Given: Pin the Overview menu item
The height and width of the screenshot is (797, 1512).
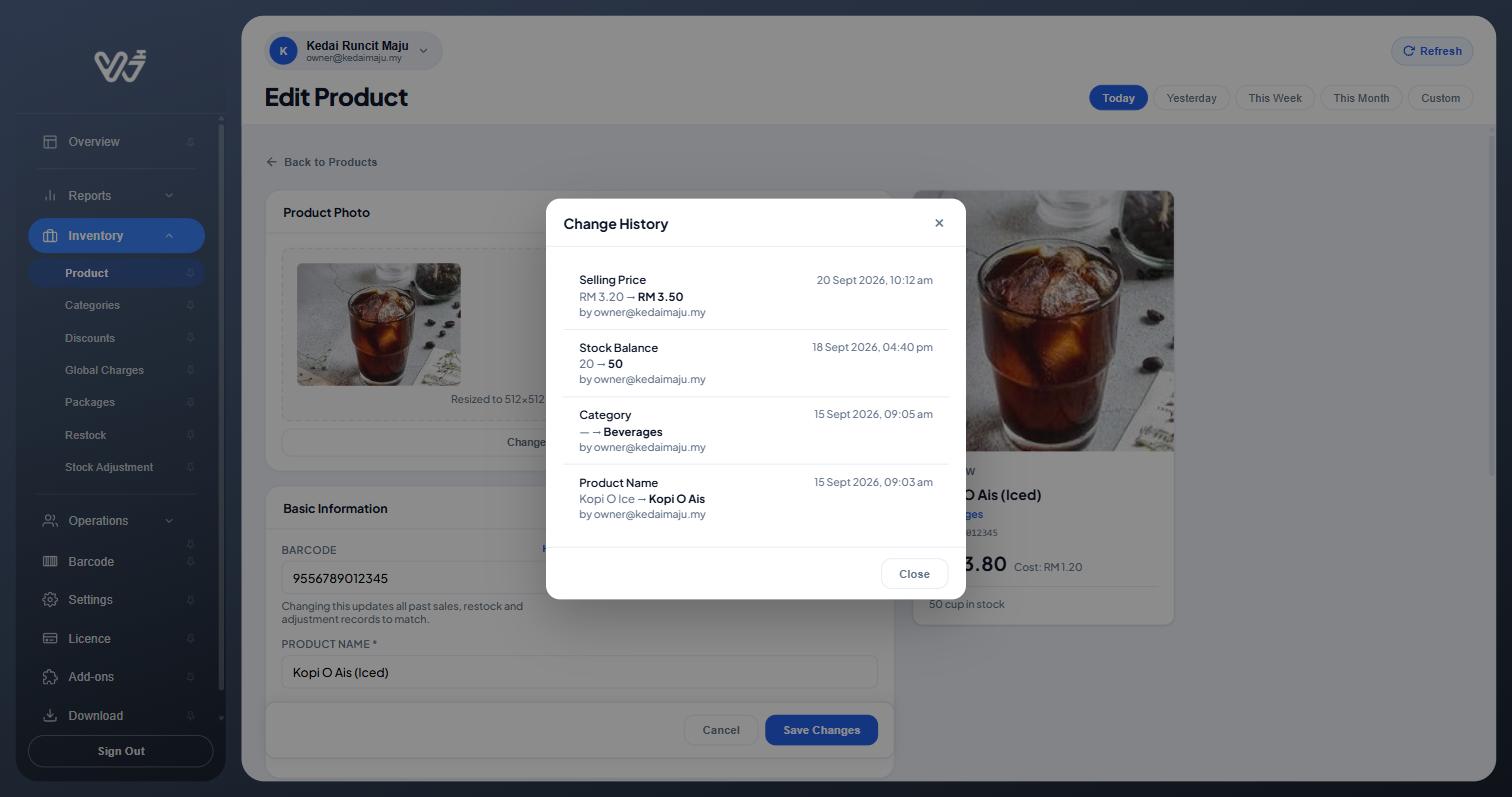Looking at the screenshot, I should 190,142.
